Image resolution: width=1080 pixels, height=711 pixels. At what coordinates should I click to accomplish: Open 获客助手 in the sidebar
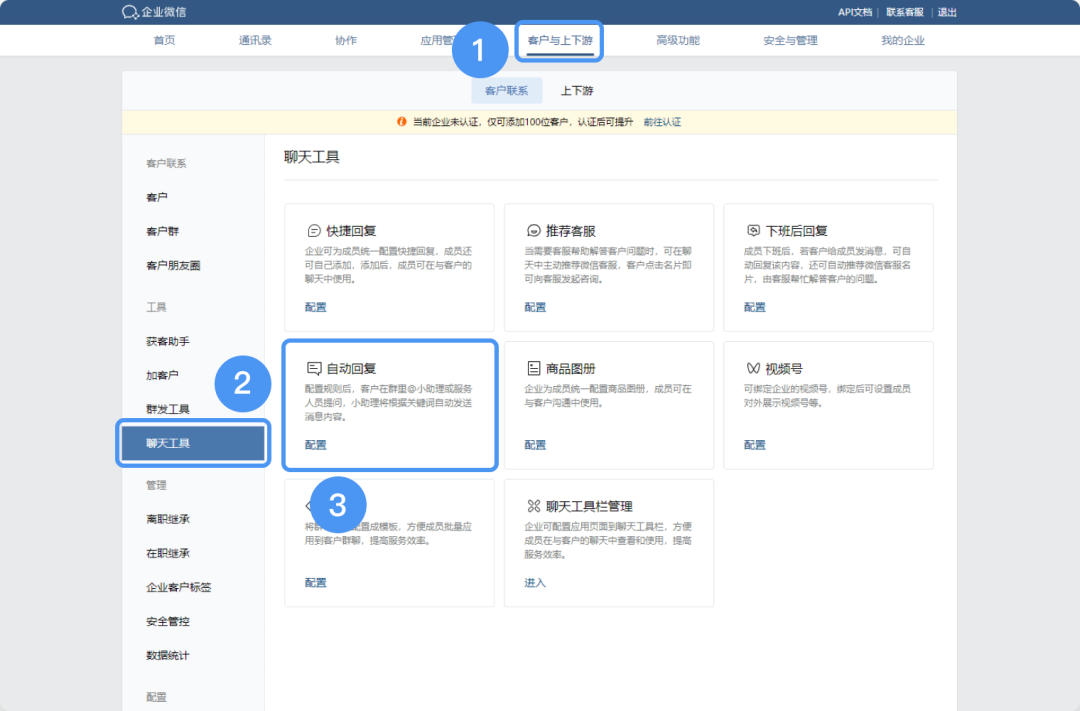click(168, 342)
